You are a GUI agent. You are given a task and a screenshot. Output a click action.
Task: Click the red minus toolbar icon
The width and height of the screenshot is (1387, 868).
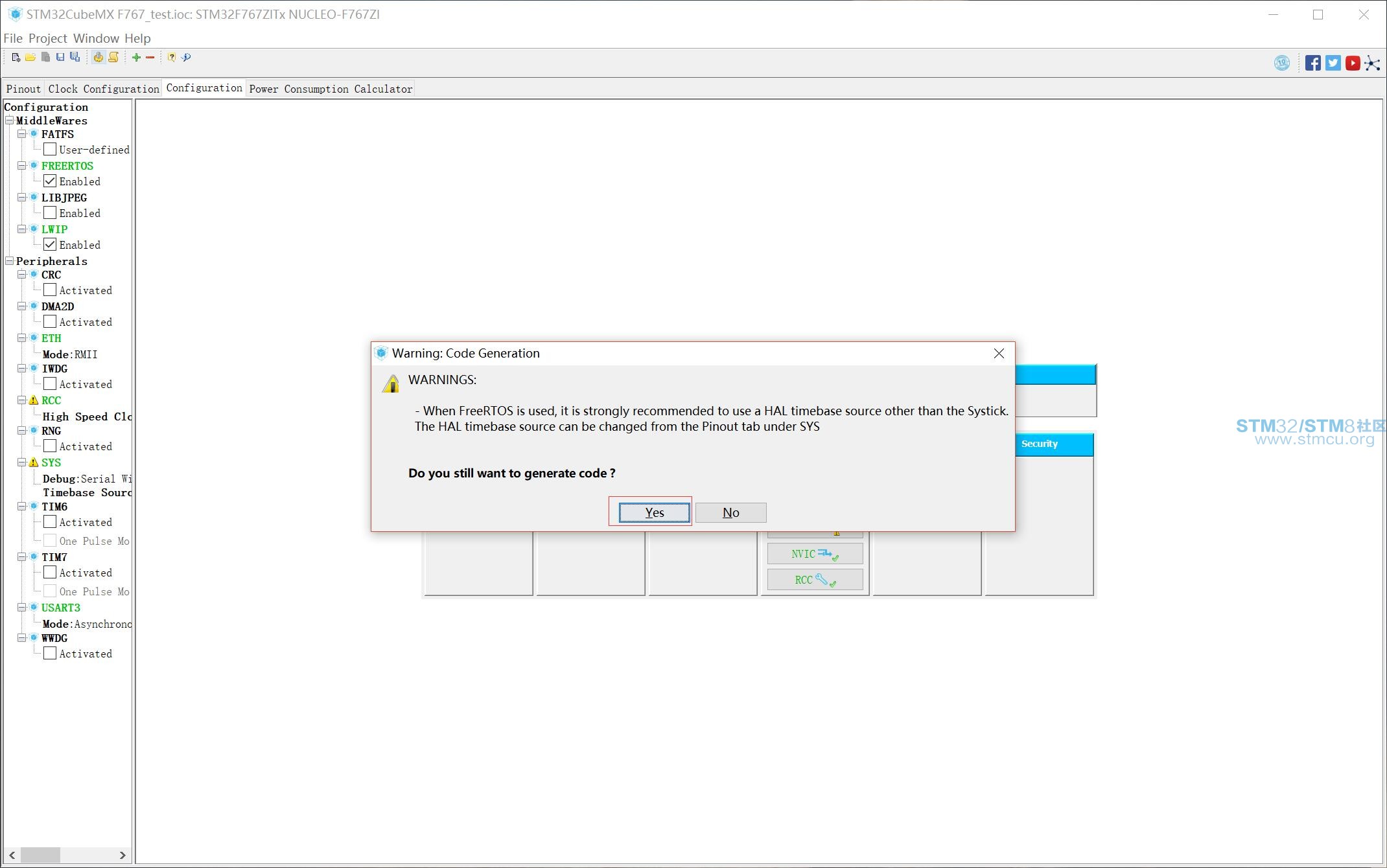(x=150, y=58)
